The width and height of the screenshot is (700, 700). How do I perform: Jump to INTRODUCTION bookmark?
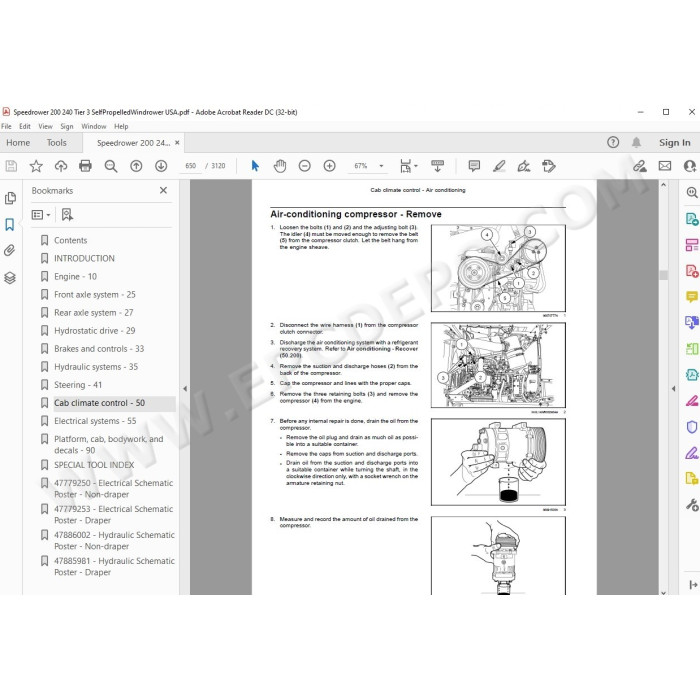tap(84, 258)
